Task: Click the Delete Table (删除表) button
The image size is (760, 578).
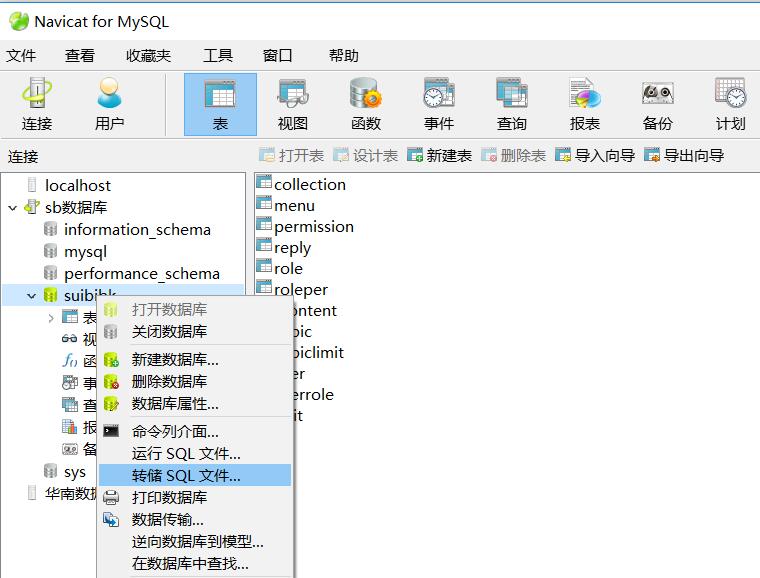Action: pyautogui.click(x=513, y=156)
